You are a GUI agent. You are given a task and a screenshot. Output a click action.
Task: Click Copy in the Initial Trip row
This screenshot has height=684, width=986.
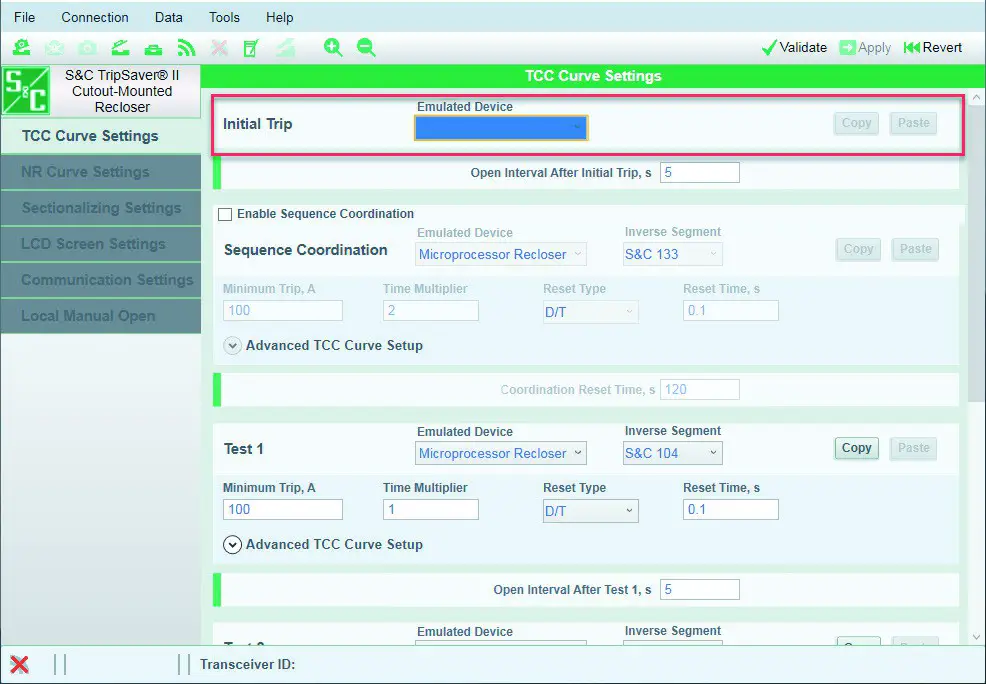(856, 123)
